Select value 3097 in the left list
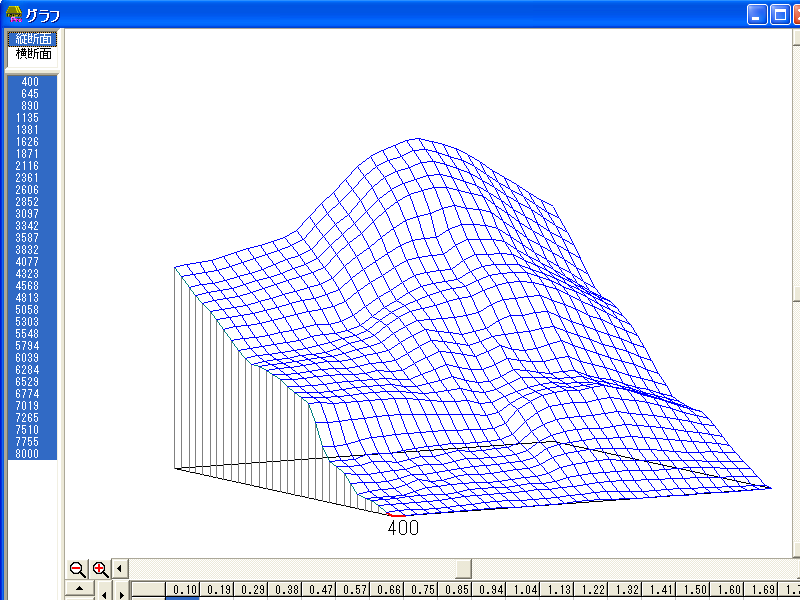 tap(32, 214)
